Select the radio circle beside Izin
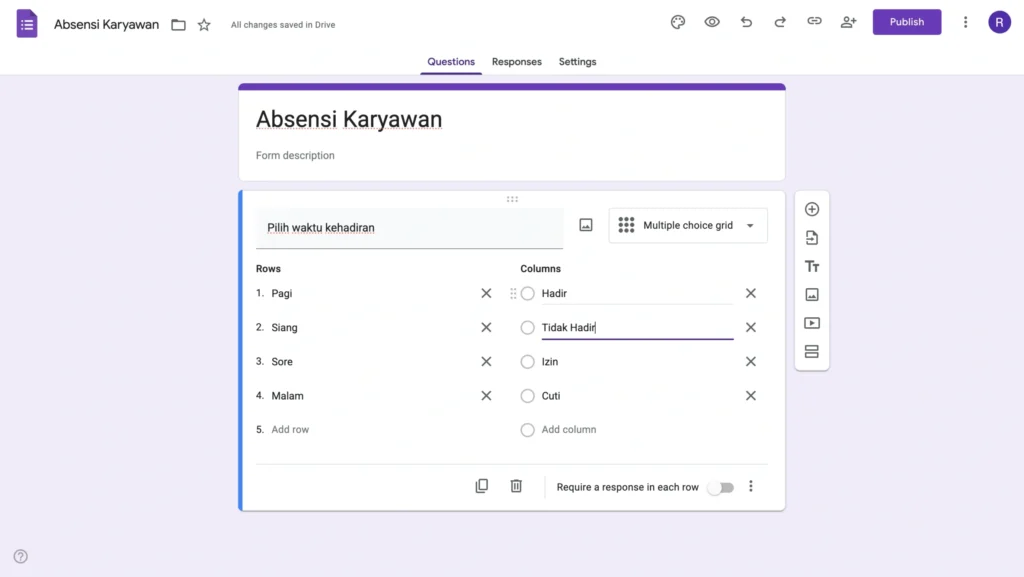 click(528, 362)
